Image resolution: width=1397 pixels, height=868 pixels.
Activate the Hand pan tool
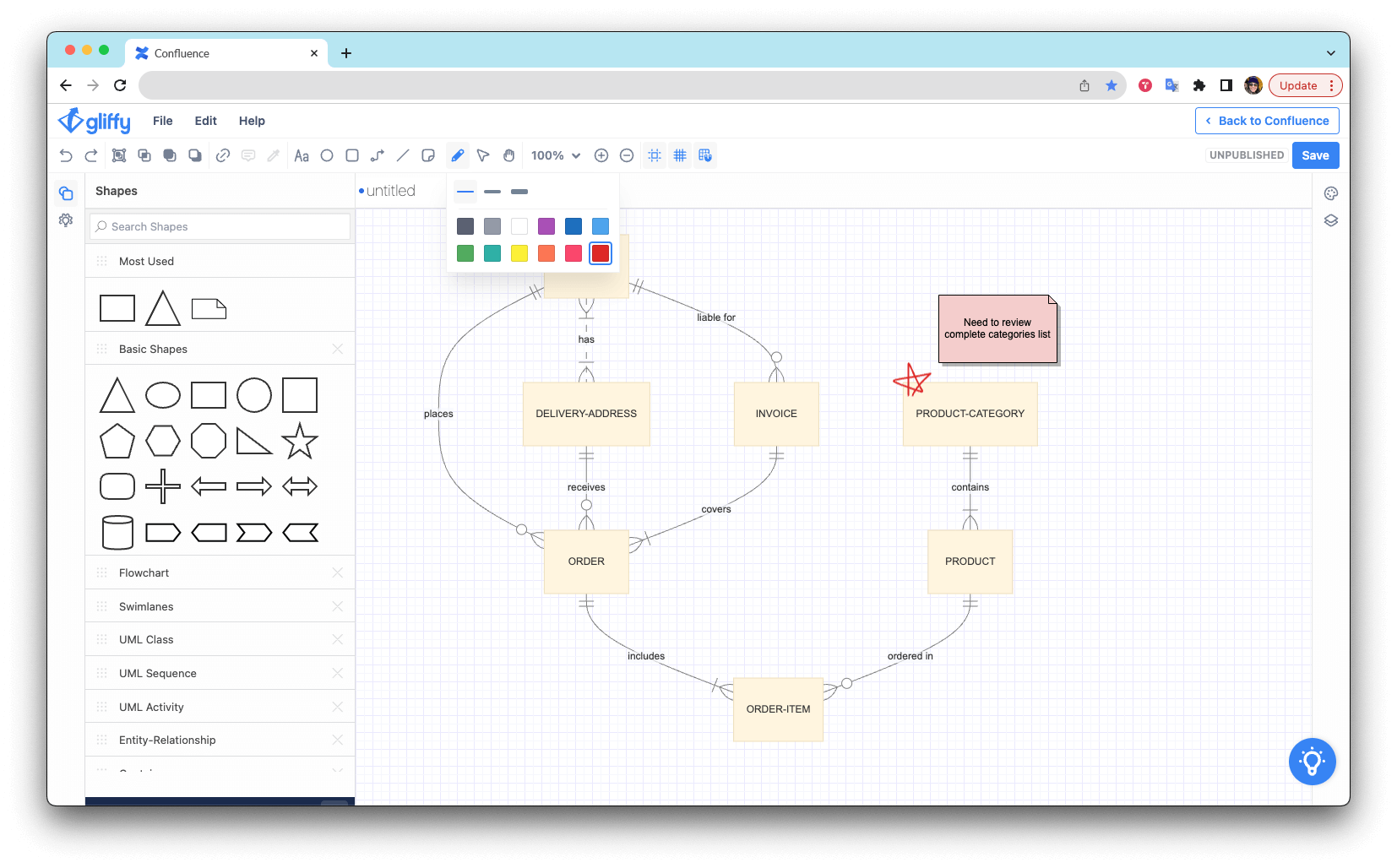pos(508,155)
